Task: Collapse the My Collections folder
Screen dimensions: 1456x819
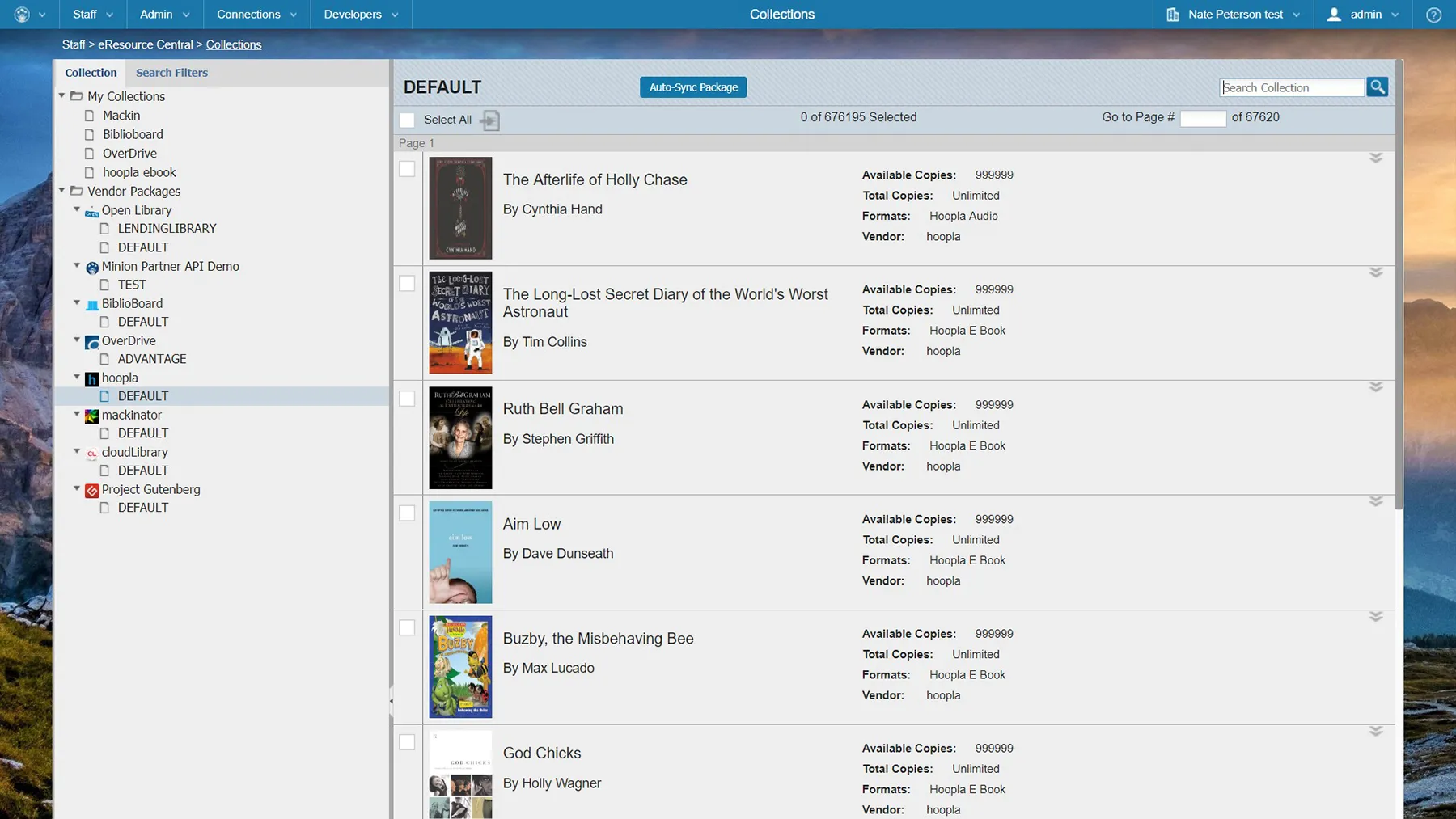Action: [61, 95]
